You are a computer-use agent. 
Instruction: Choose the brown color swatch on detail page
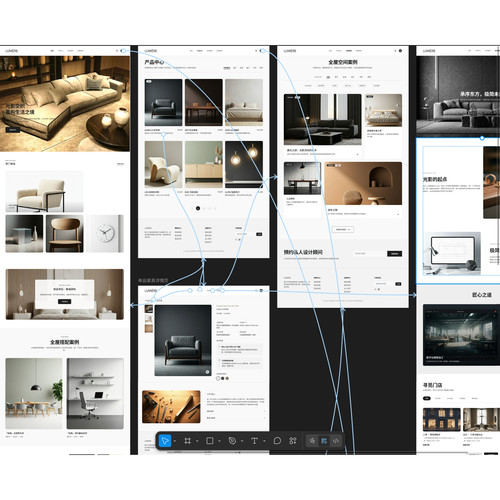pos(227,378)
